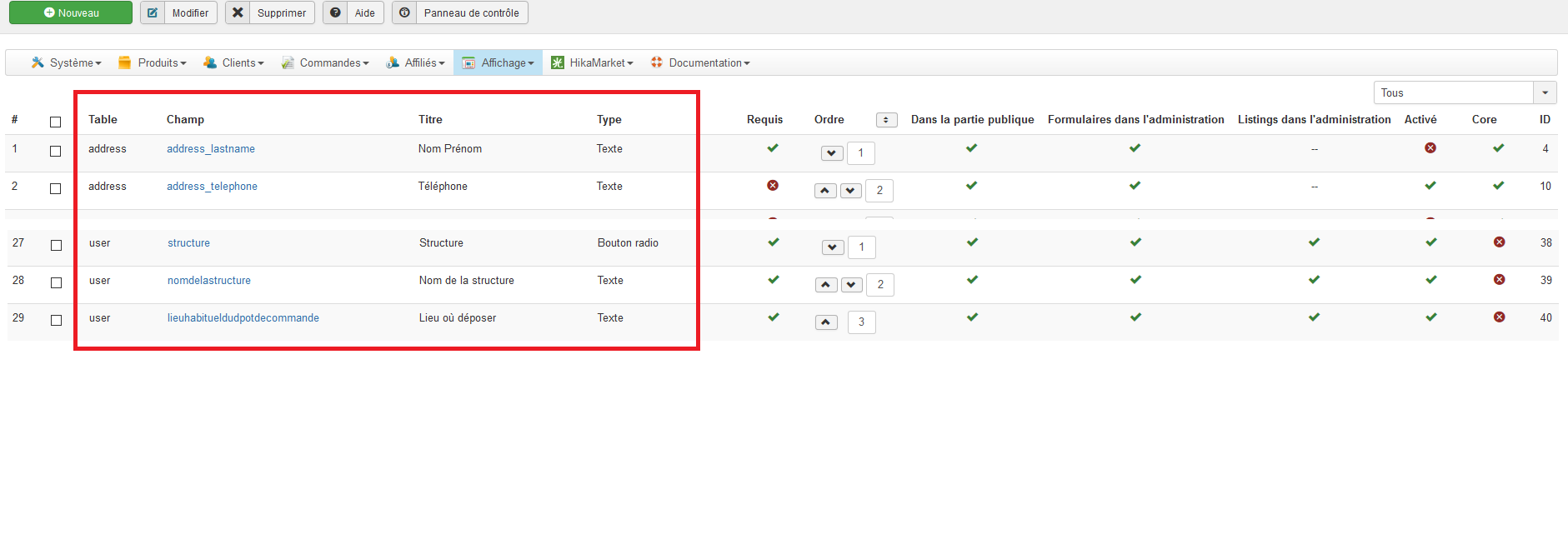The height and width of the screenshot is (559, 1568).
Task: Click order field of address_lastname
Action: (x=861, y=153)
